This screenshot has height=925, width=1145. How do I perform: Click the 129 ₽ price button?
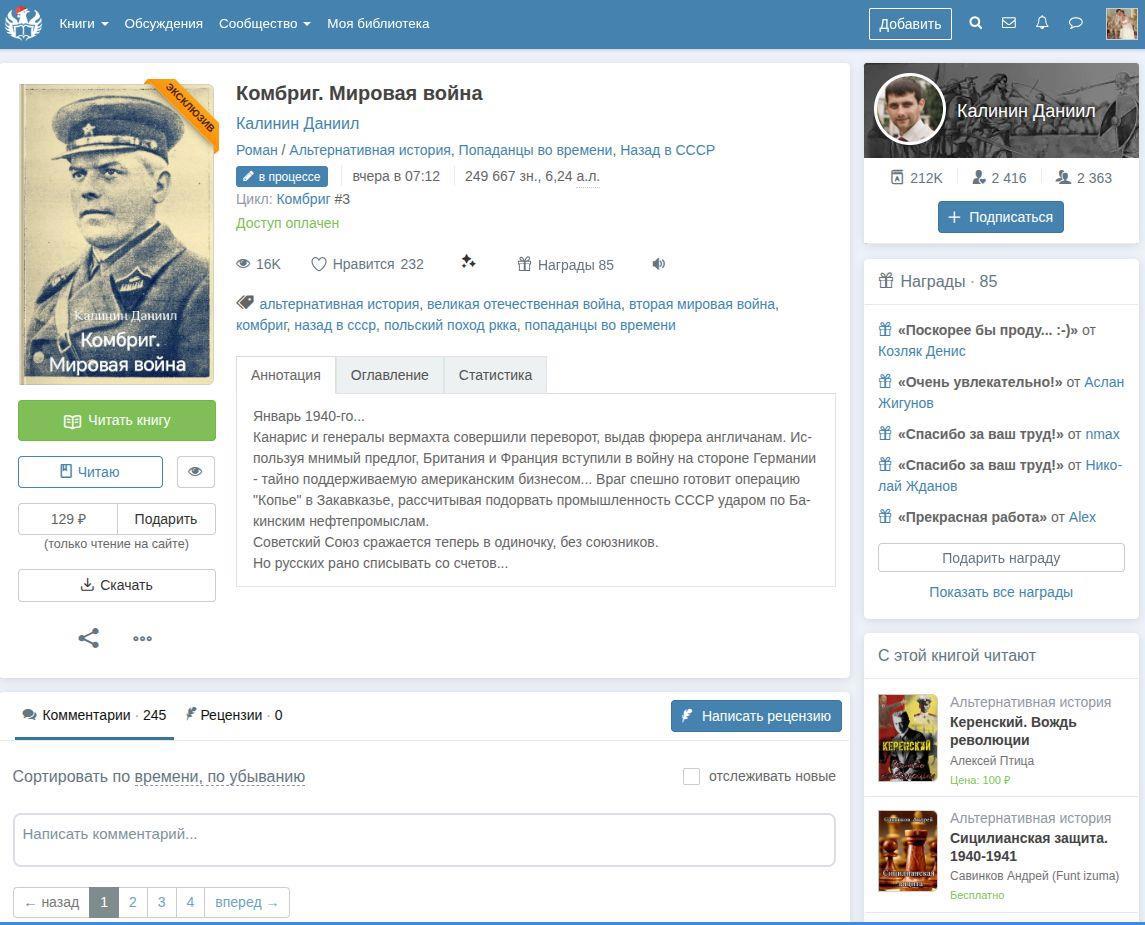click(x=68, y=519)
